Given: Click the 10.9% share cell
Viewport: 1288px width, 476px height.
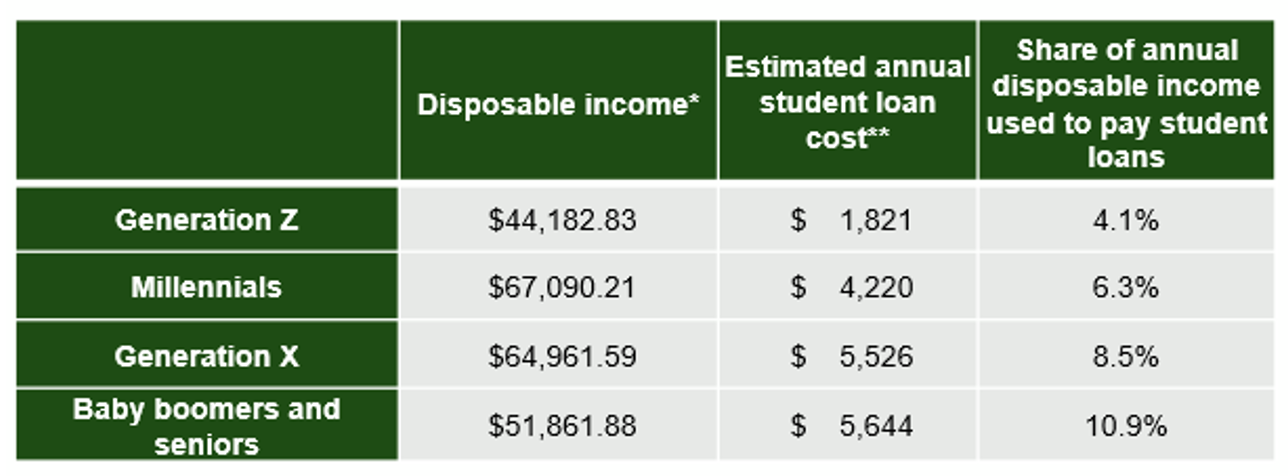Looking at the screenshot, I should 1126,426.
